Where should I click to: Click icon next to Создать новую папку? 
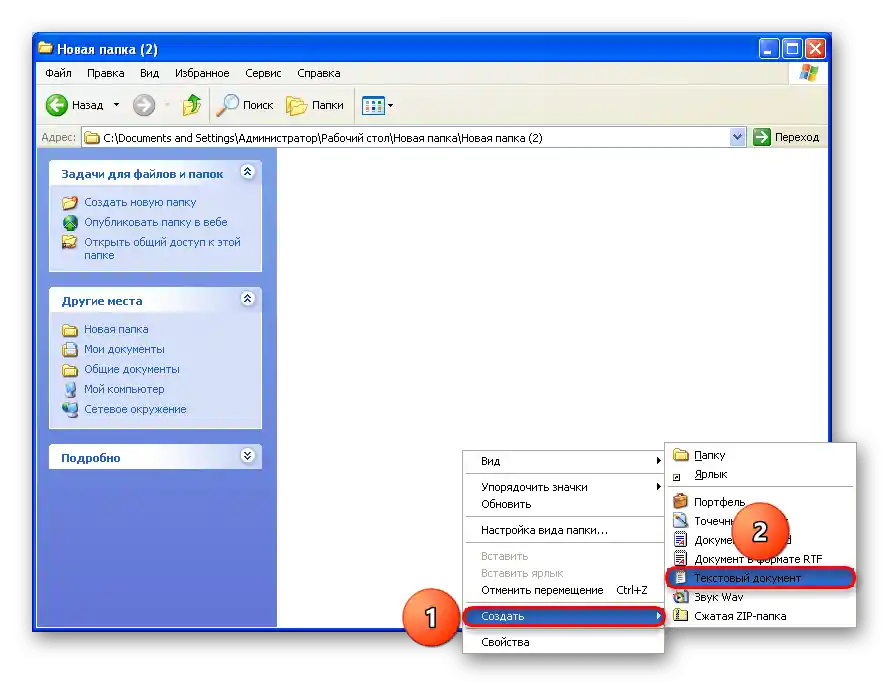pyautogui.click(x=70, y=202)
